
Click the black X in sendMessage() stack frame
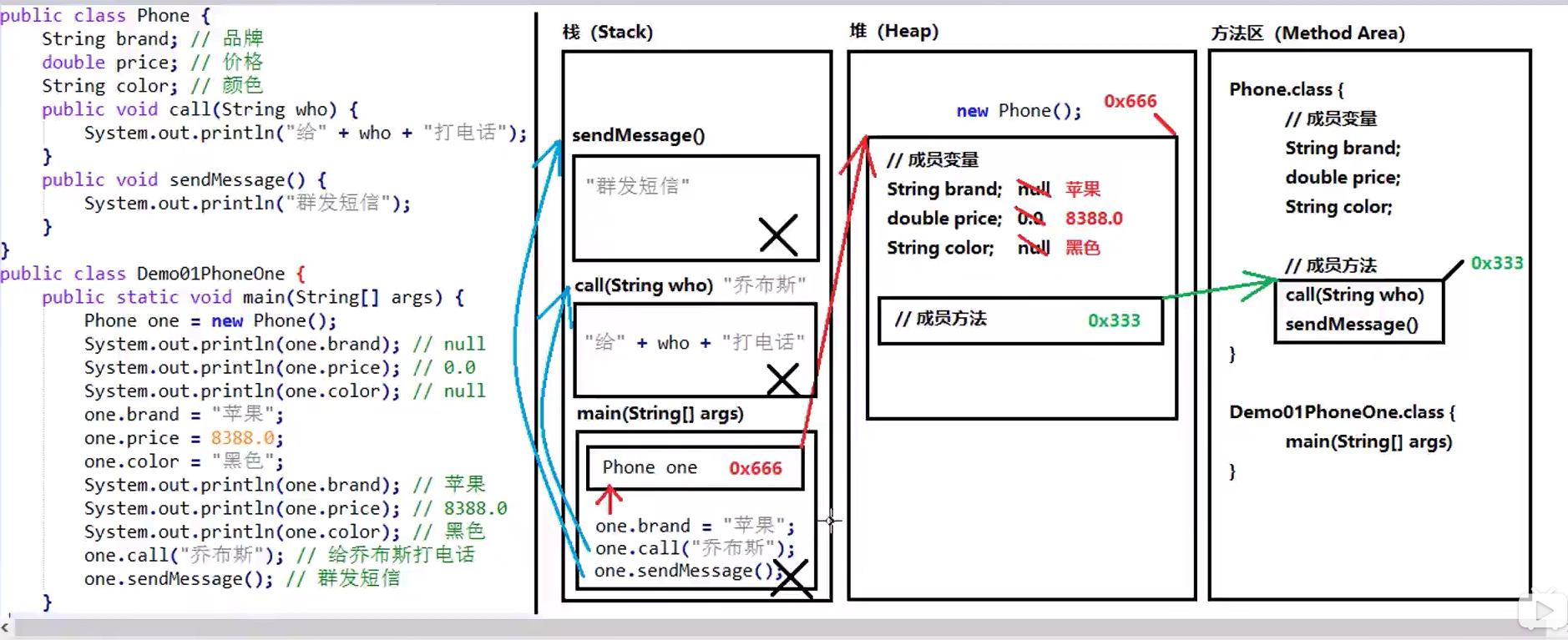(x=778, y=235)
